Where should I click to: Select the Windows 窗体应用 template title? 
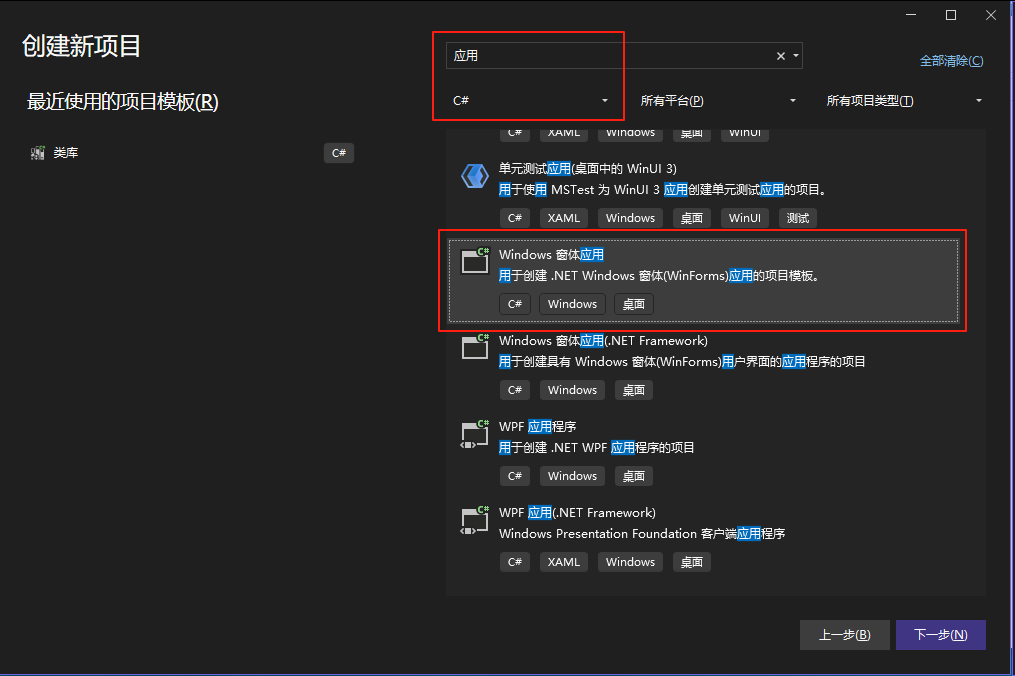[x=551, y=254]
